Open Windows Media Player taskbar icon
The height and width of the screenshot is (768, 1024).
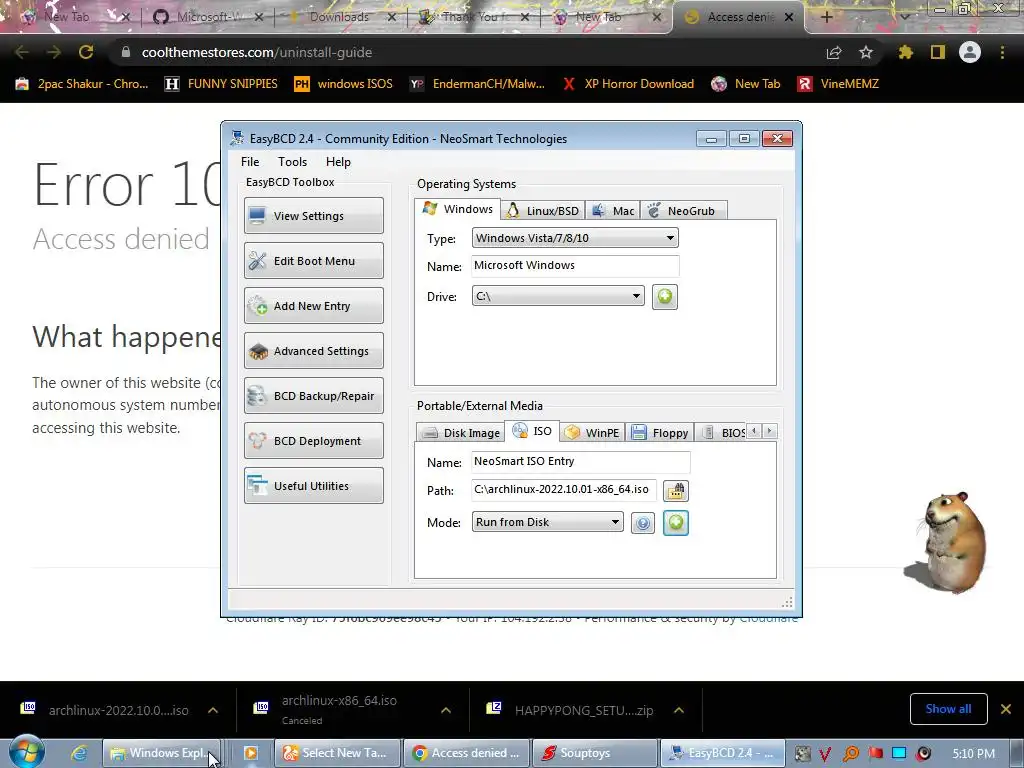coord(250,753)
